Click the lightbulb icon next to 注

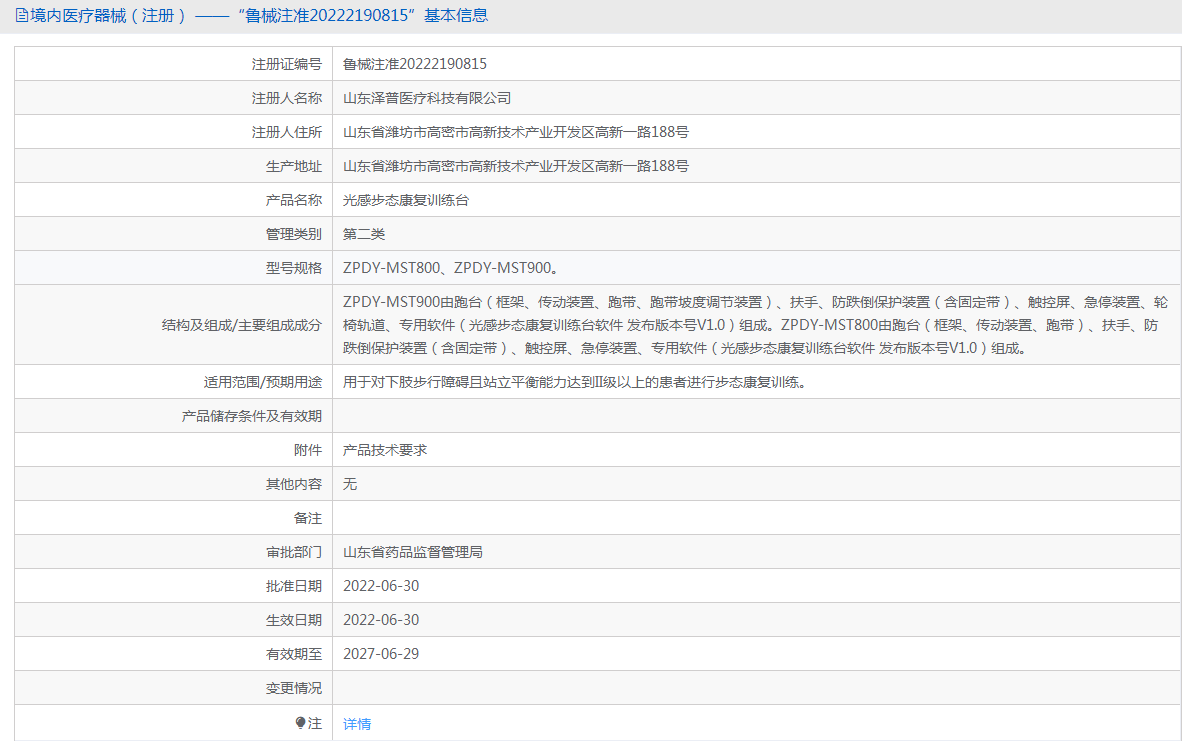tap(300, 723)
